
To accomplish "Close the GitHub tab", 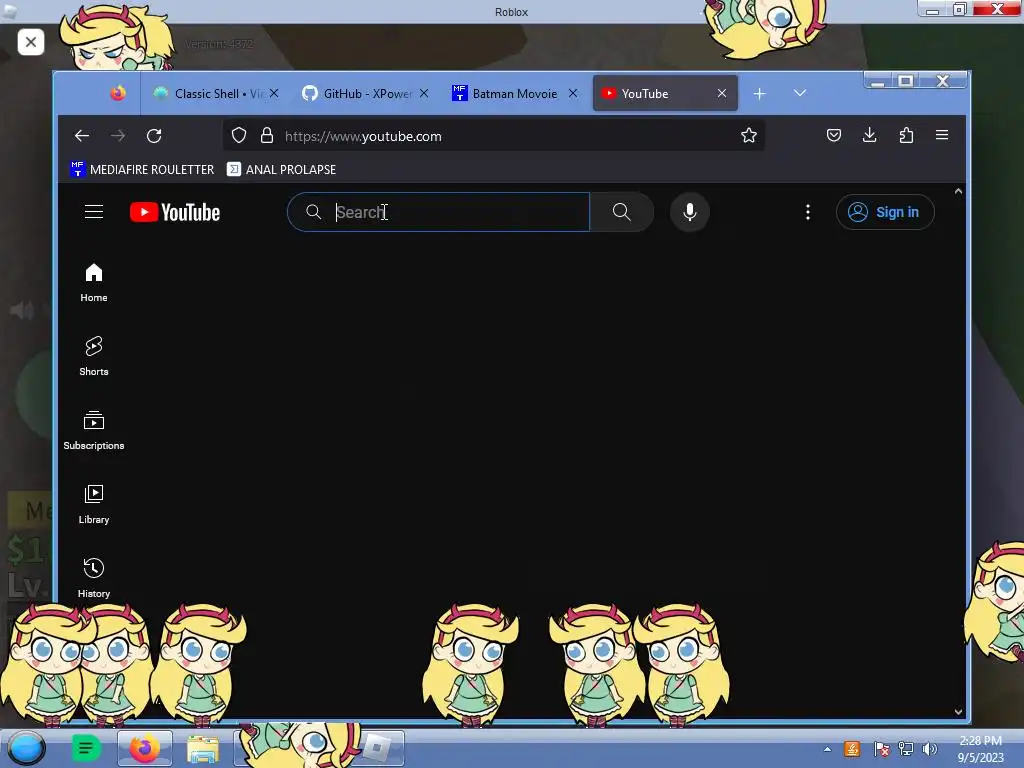I will click(424, 93).
